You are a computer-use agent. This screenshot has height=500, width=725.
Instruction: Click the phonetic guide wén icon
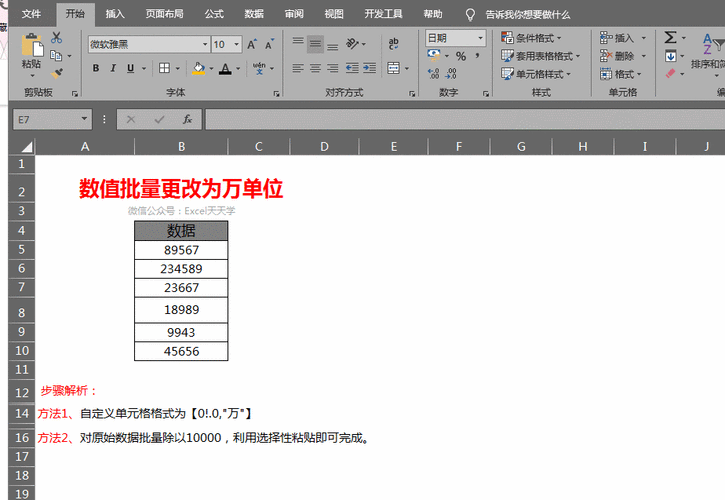point(259,68)
